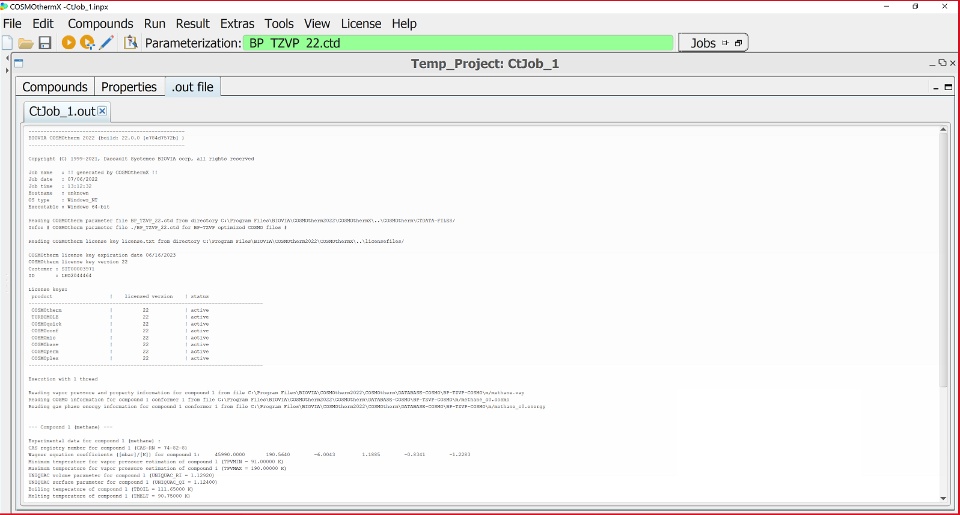Click the restore icon inside the Jobs button
Screen dimensions: 960x515
click(x=738, y=43)
